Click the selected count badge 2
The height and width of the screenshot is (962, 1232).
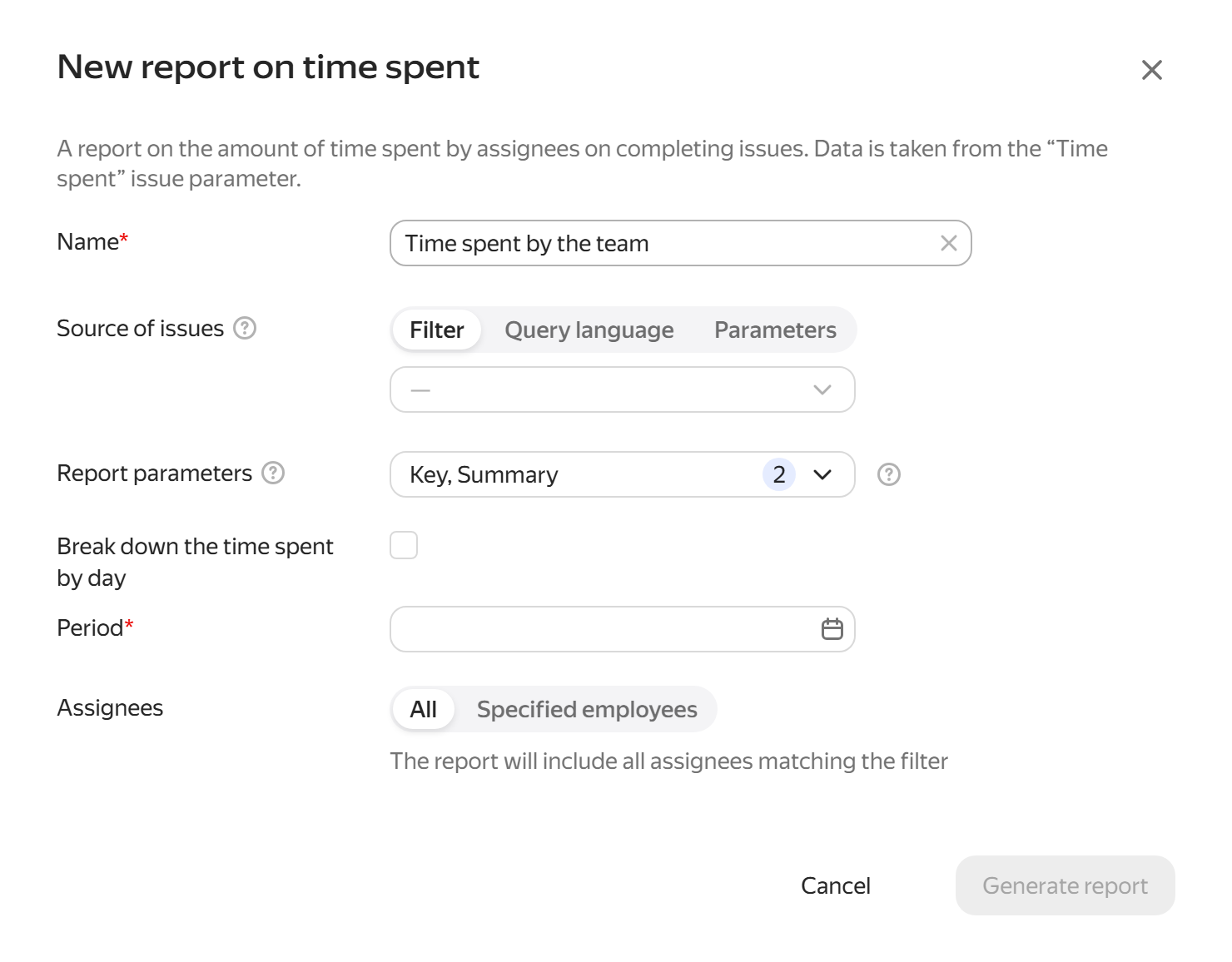(x=779, y=474)
